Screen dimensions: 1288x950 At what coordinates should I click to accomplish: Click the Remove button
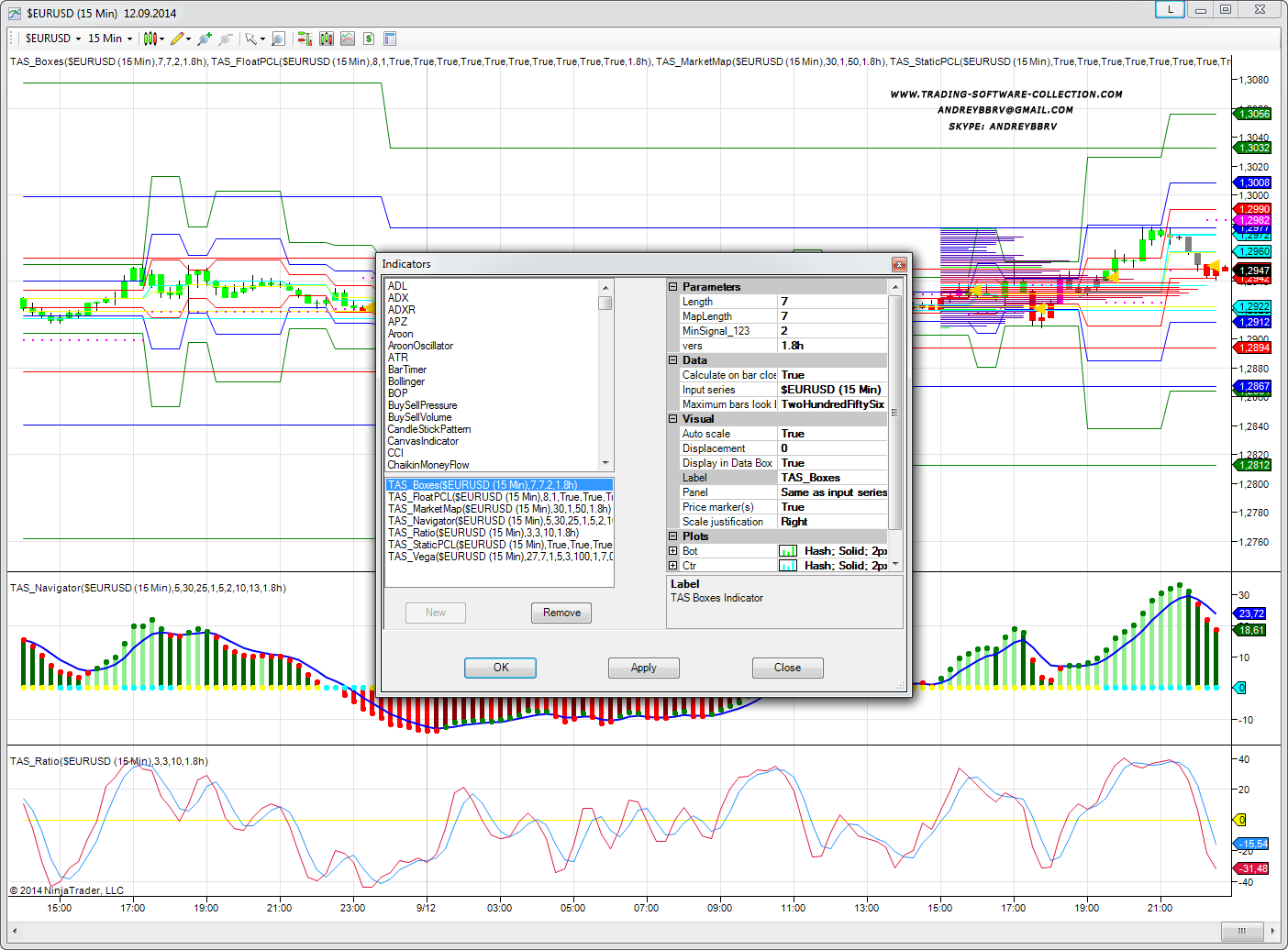coord(561,613)
